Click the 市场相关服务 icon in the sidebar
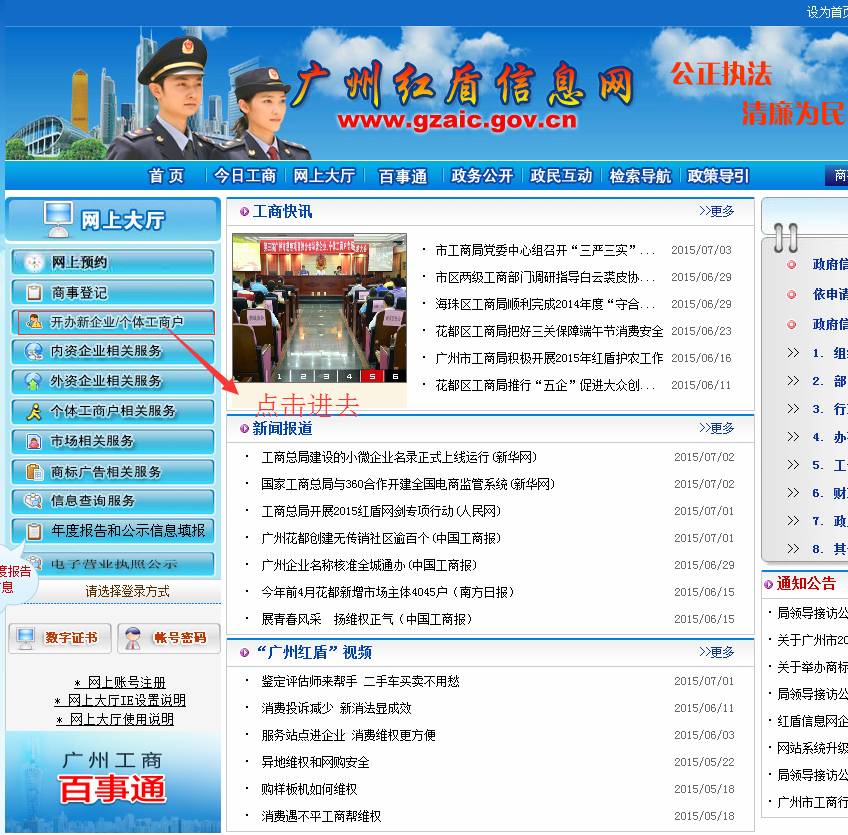This screenshot has height=835, width=848. 33,440
